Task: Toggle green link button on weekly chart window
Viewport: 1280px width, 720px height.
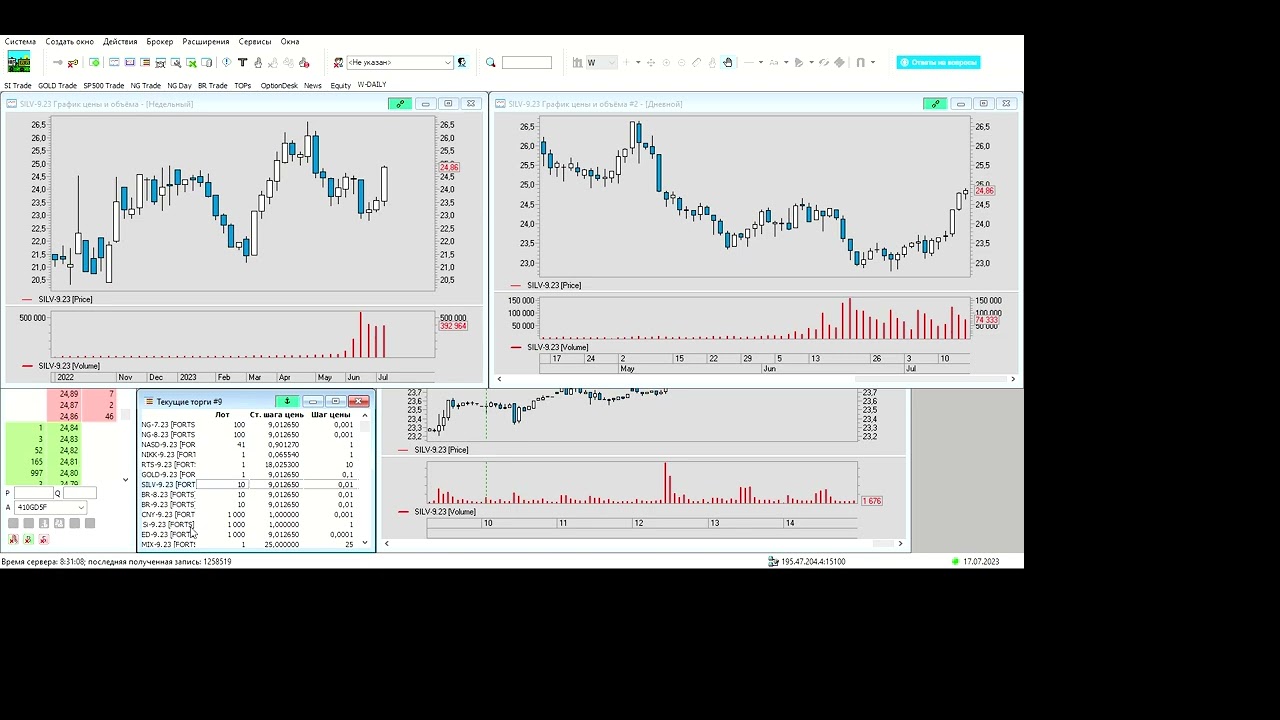Action: click(x=400, y=104)
